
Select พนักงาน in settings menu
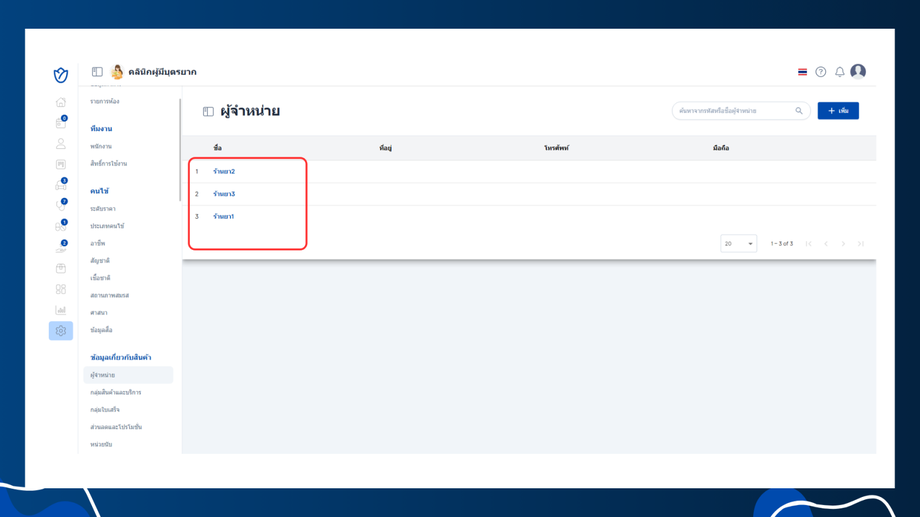[101, 146]
